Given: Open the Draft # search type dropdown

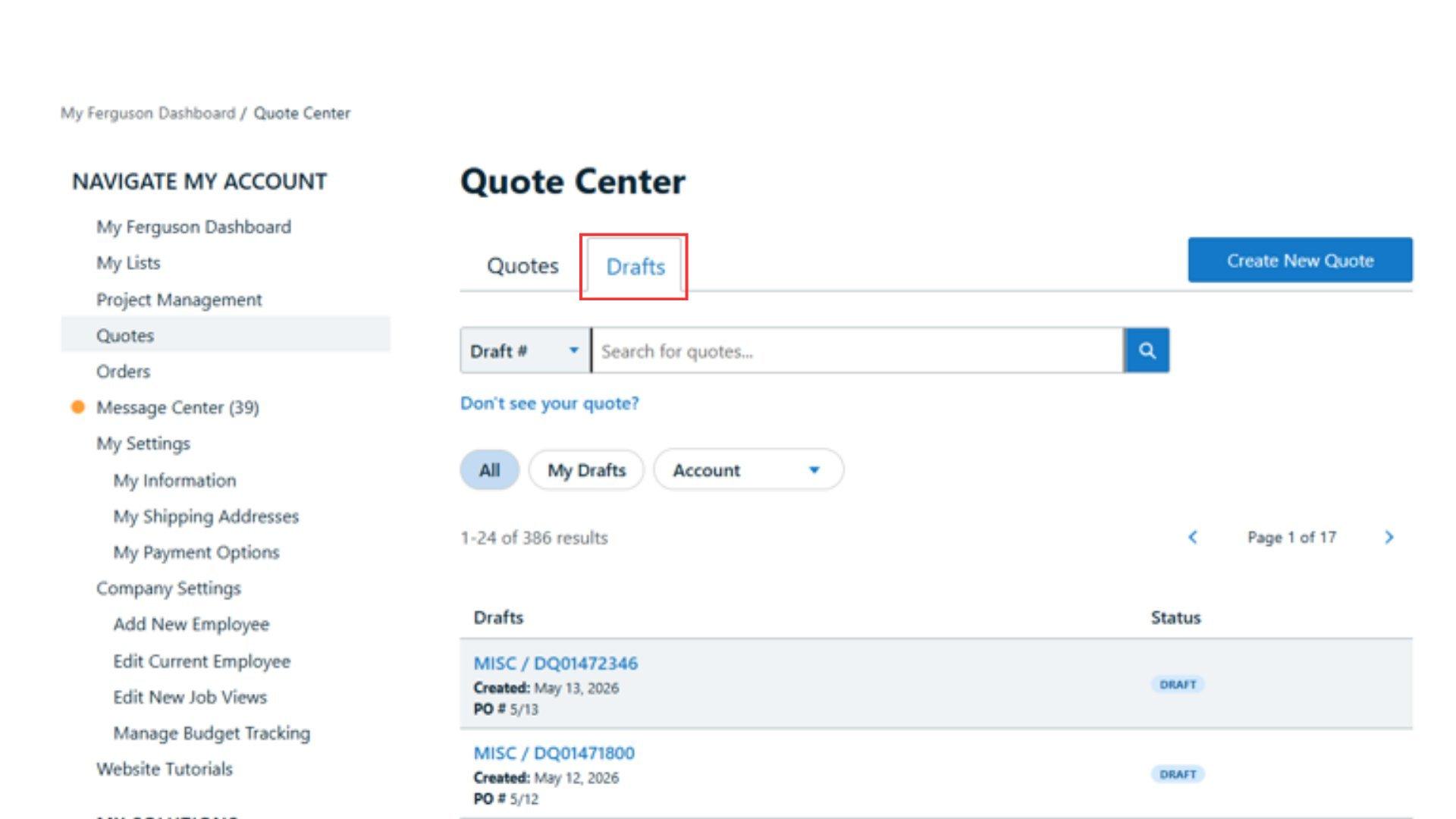Looking at the screenshot, I should [x=525, y=350].
